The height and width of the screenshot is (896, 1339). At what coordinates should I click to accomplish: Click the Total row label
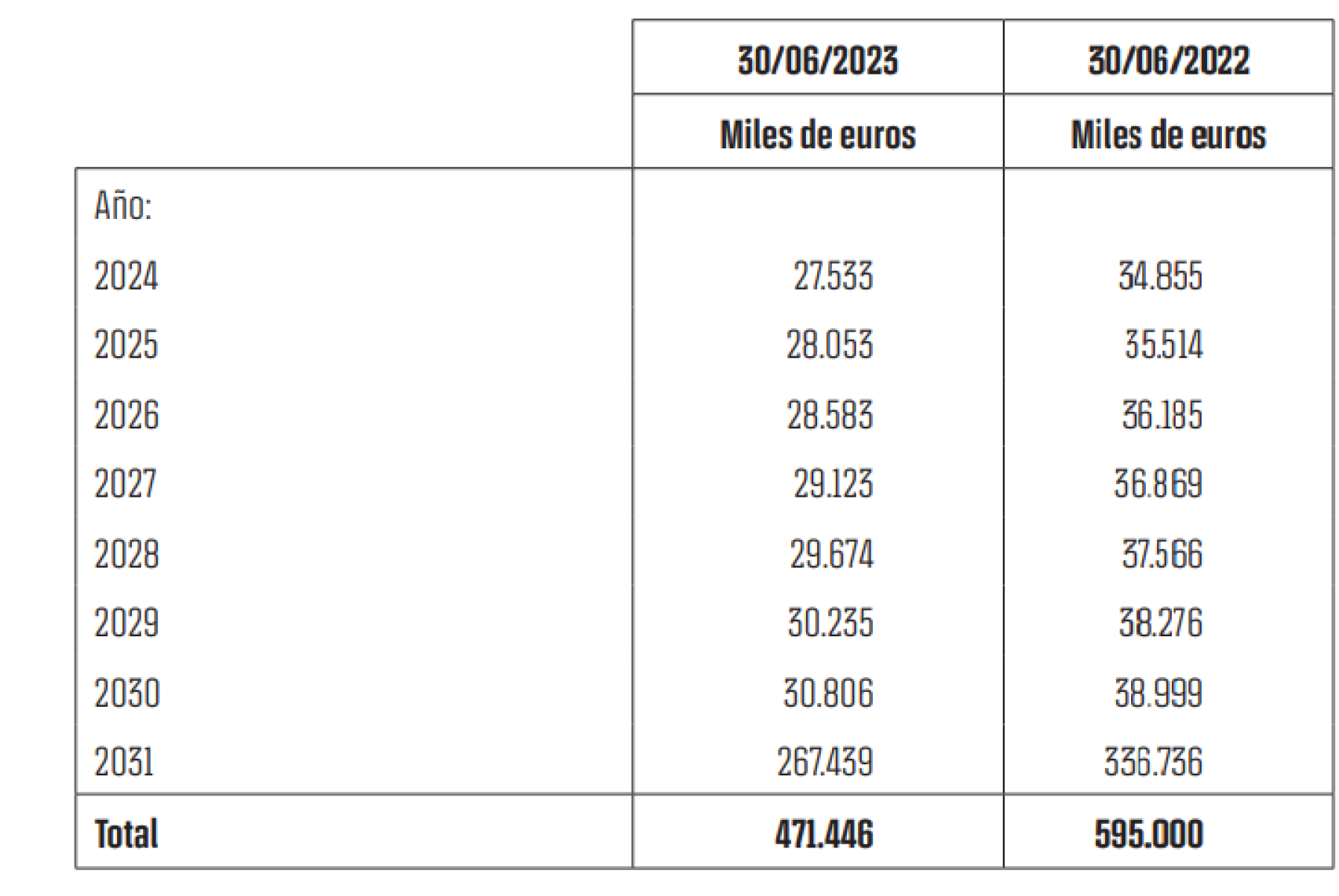126,833
